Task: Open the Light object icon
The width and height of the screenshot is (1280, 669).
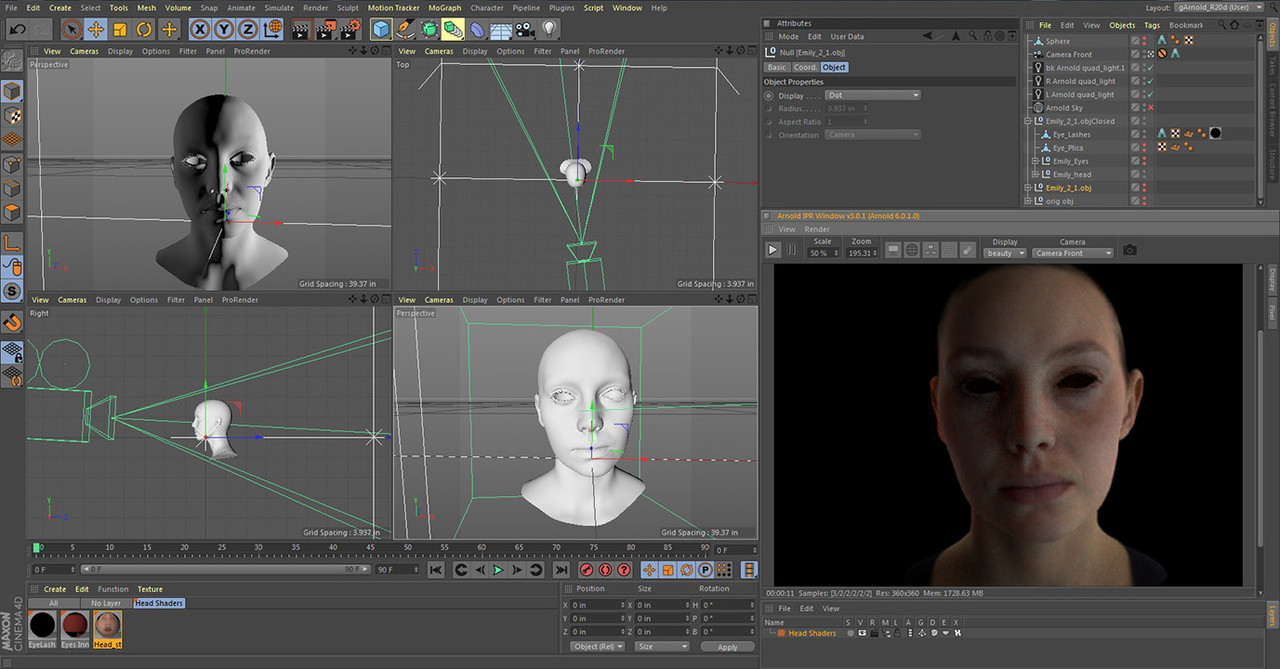Action: pos(549,29)
